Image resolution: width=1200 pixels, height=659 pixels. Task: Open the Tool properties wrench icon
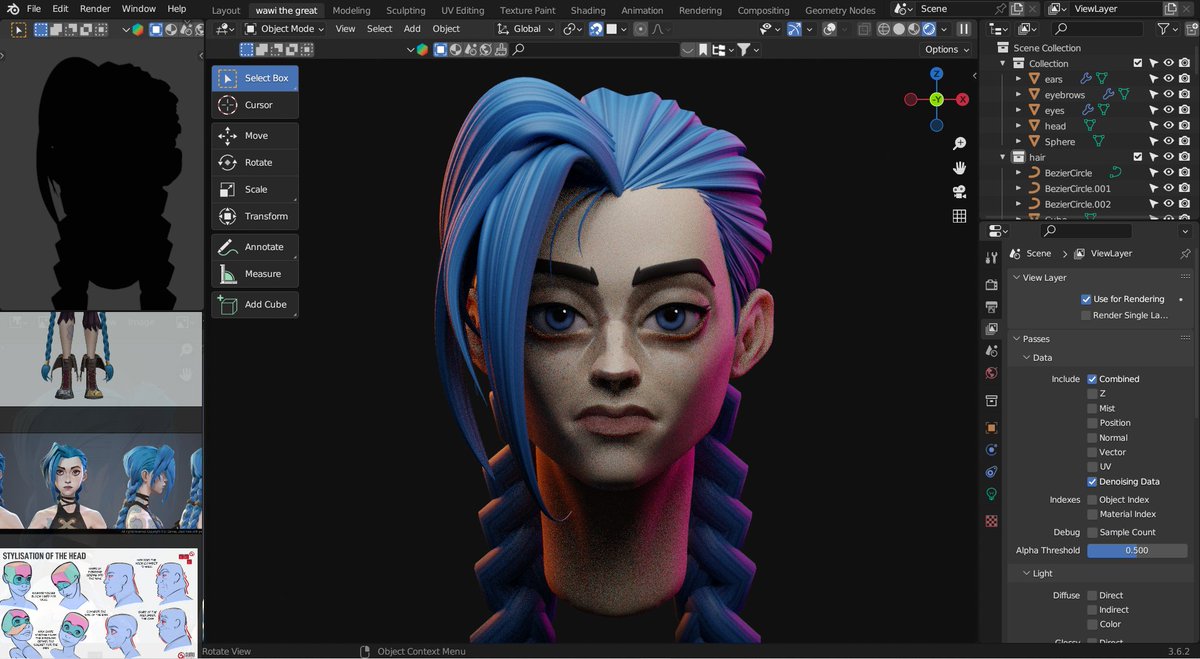point(992,258)
